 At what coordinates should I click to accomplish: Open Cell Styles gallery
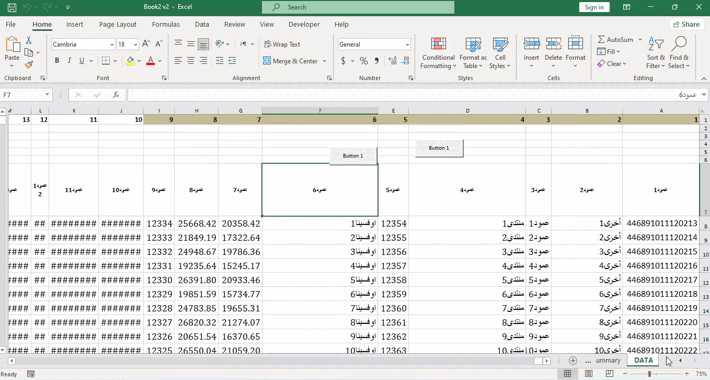click(x=500, y=53)
